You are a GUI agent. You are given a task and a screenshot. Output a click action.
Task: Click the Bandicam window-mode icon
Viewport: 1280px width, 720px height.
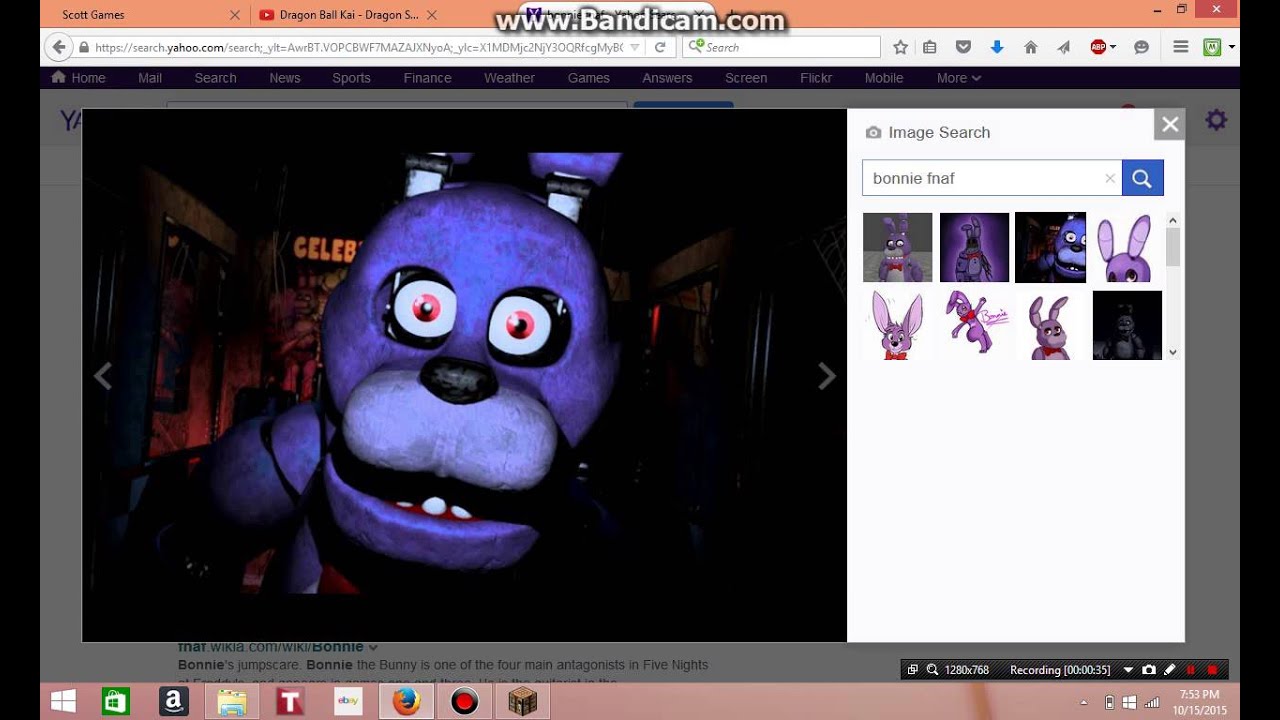tap(912, 670)
